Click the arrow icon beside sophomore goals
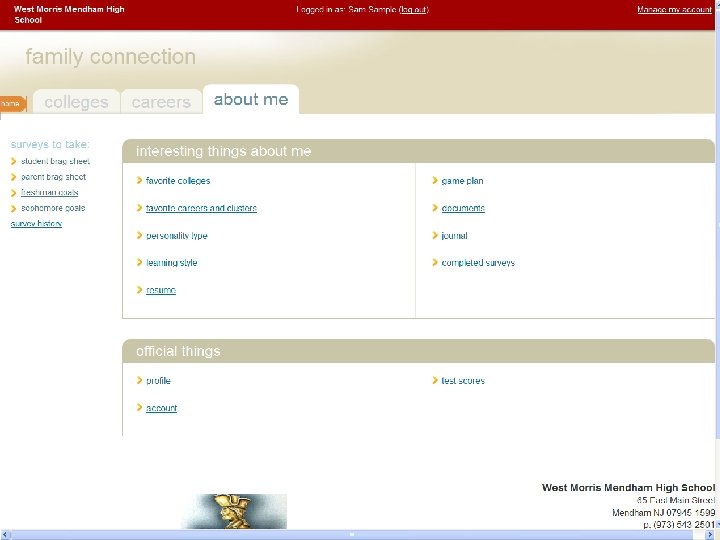 pyautogui.click(x=14, y=208)
